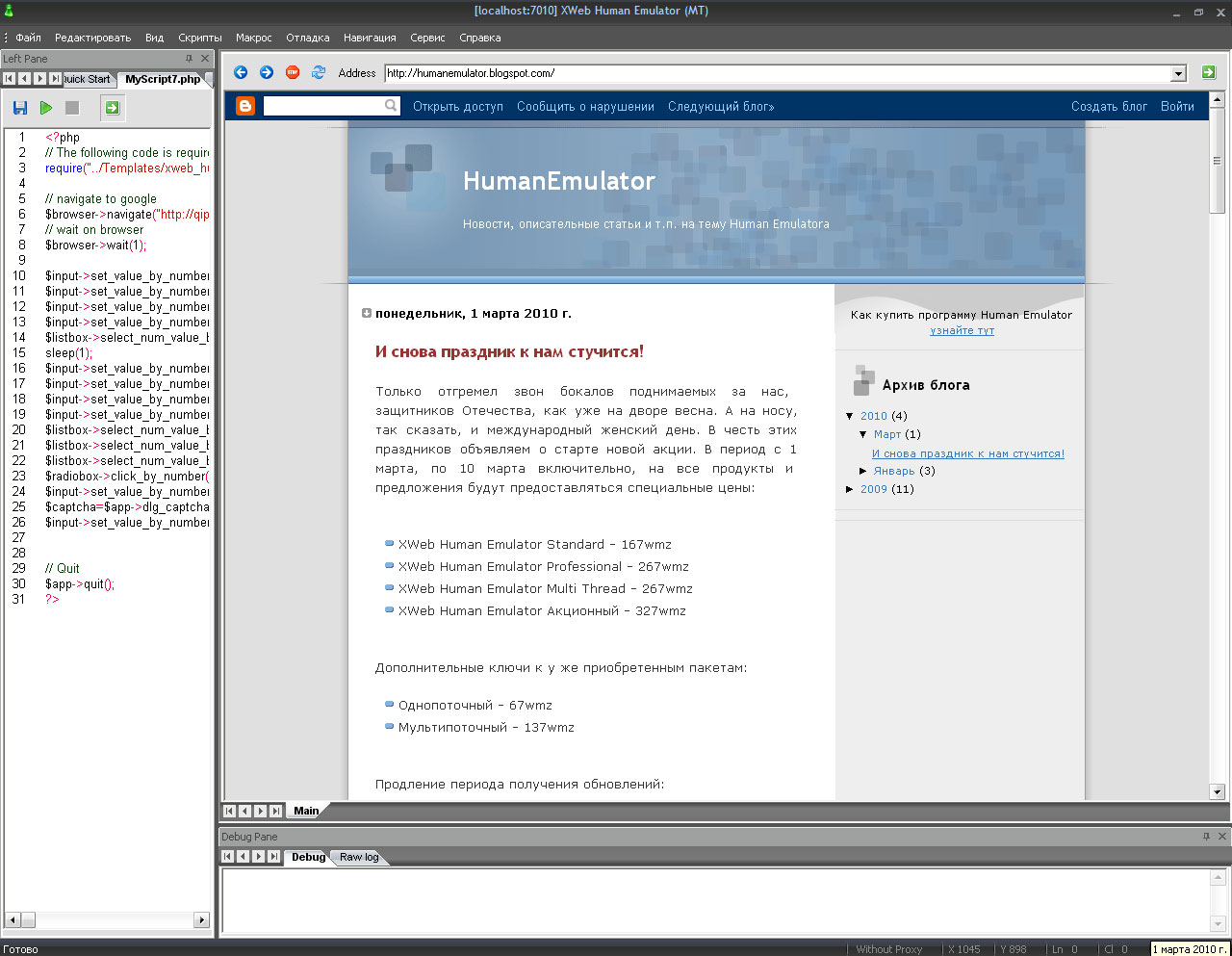
Task: Run the script with the green play icon
Action: (x=46, y=108)
